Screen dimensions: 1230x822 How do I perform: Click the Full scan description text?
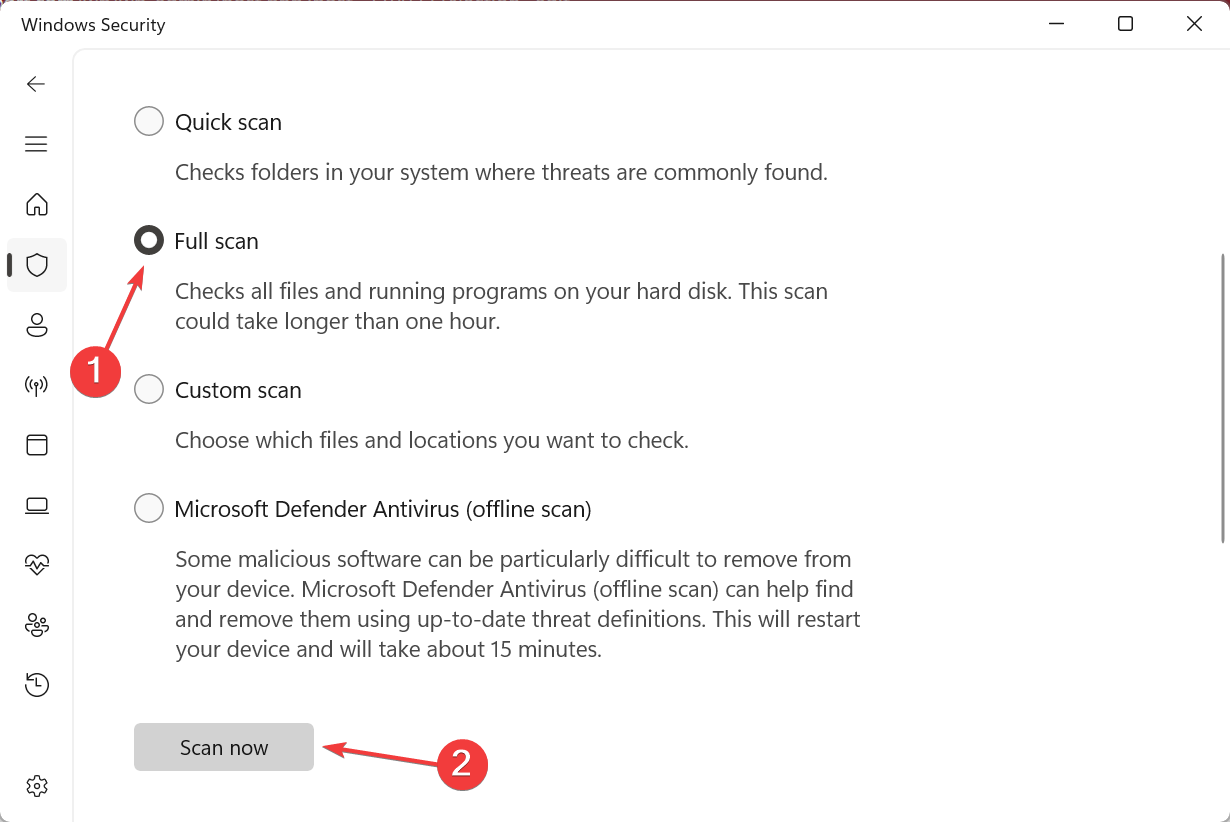click(501, 307)
